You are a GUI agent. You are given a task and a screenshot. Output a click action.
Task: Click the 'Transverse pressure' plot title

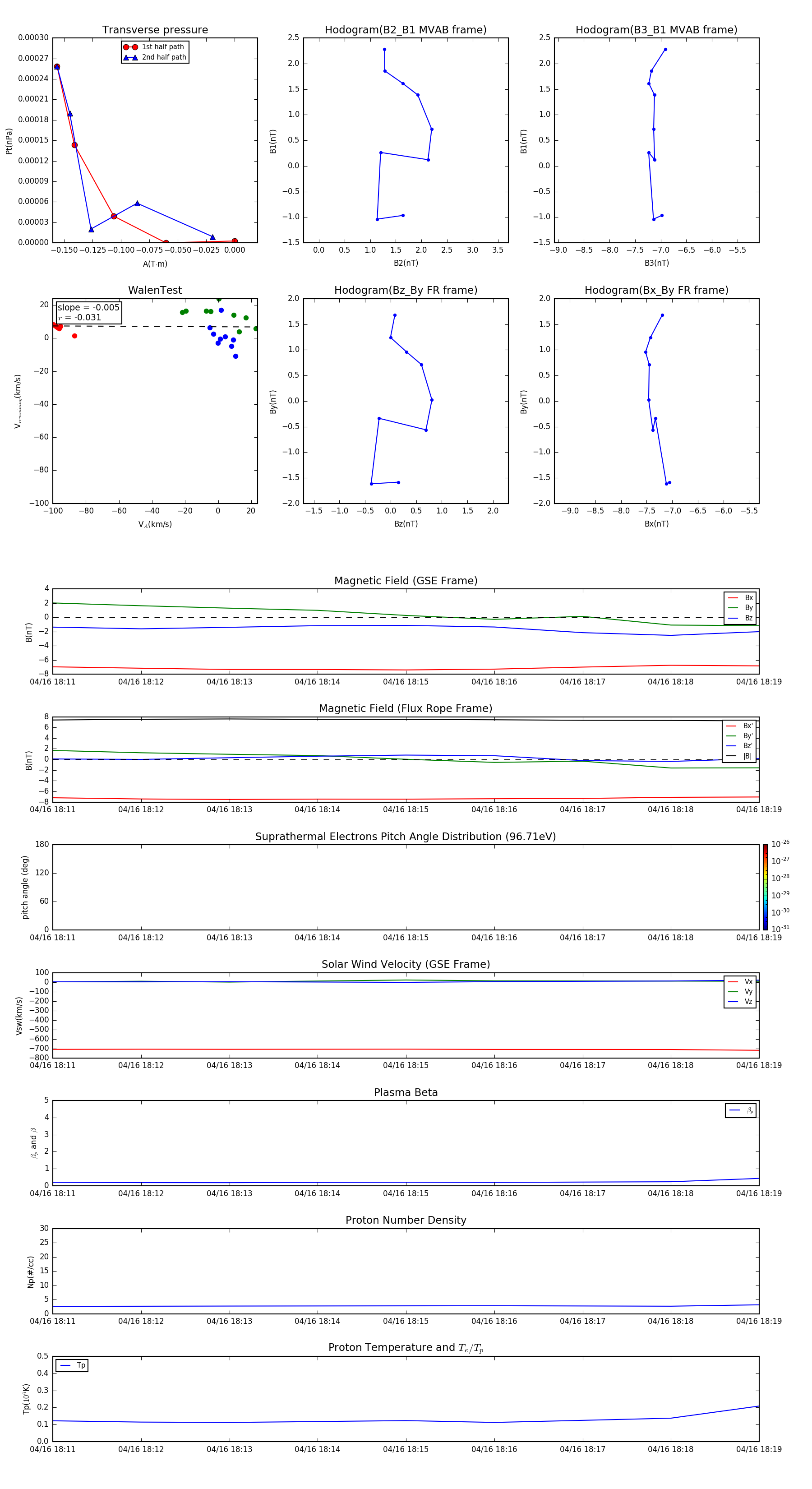tap(155, 30)
